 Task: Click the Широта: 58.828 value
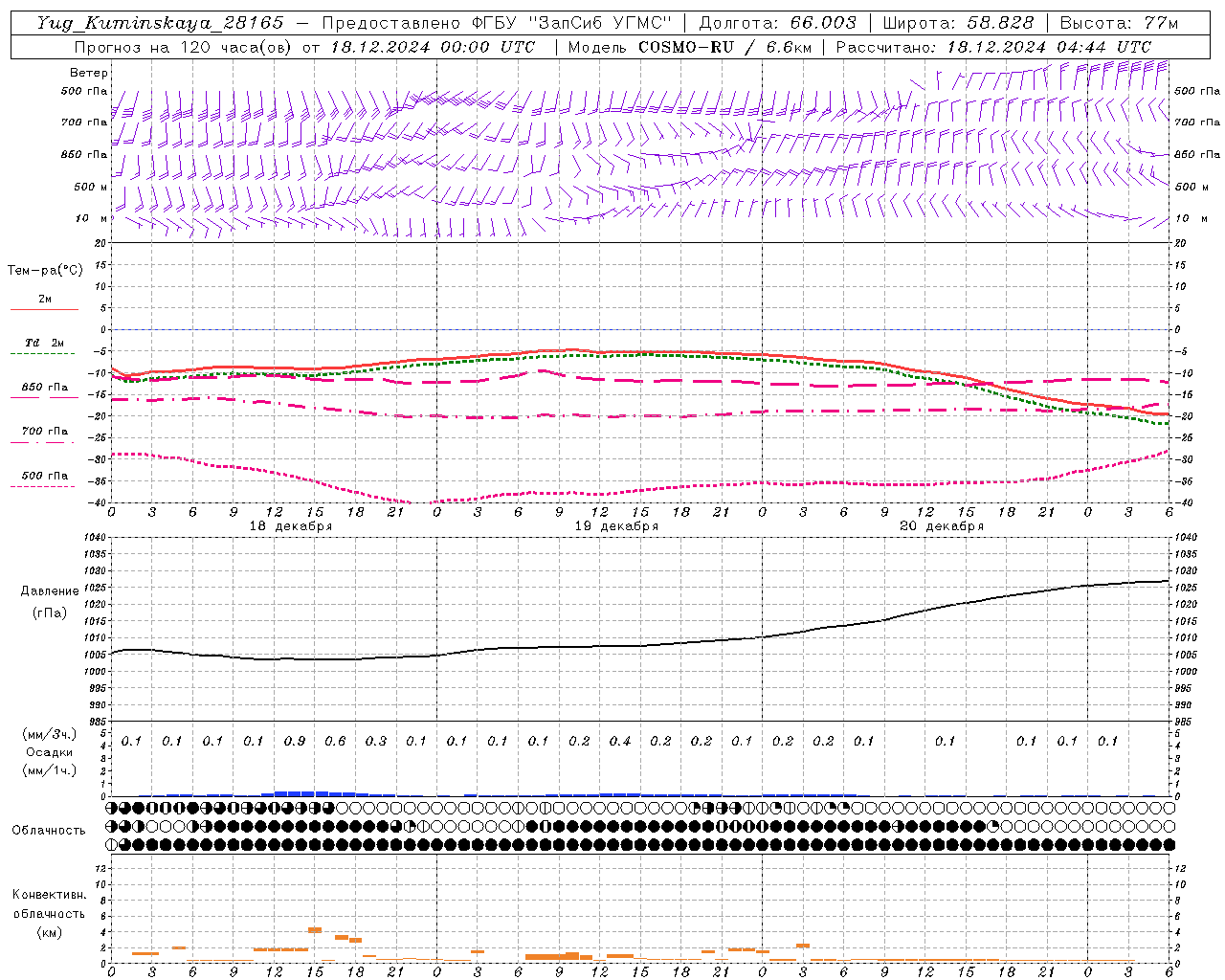click(958, 23)
